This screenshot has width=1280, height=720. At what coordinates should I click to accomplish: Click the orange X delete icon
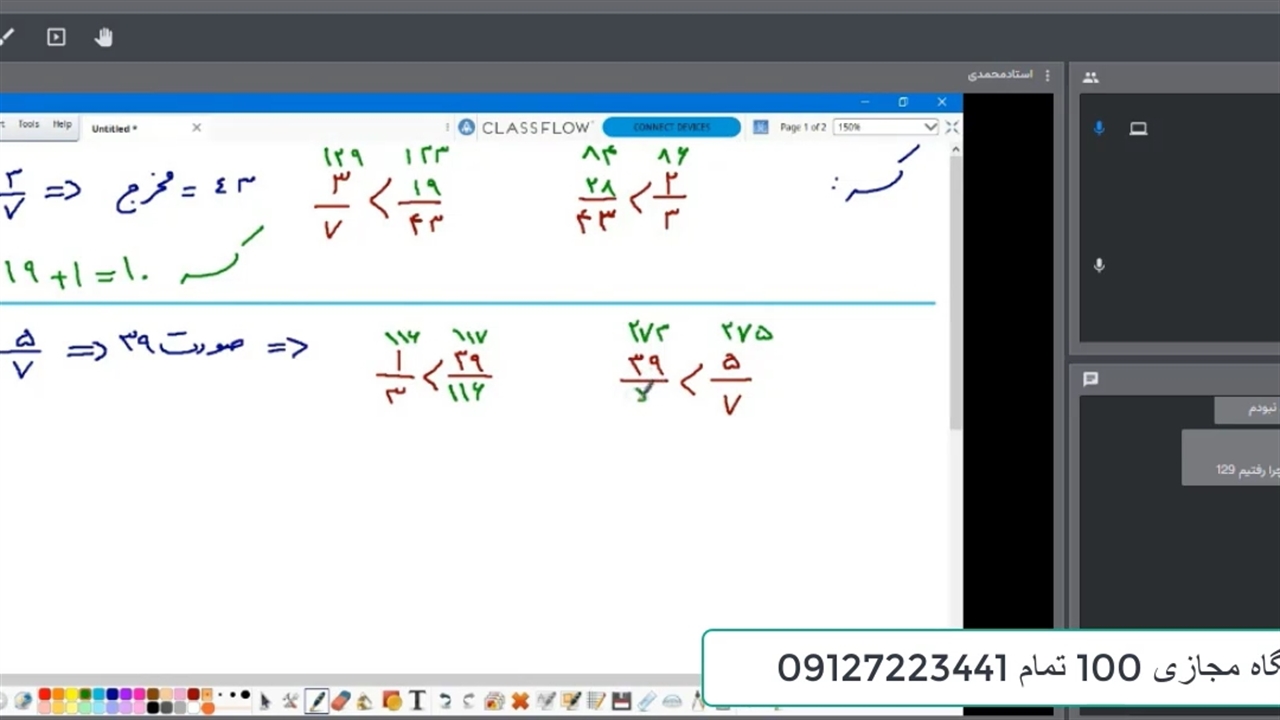(x=519, y=701)
